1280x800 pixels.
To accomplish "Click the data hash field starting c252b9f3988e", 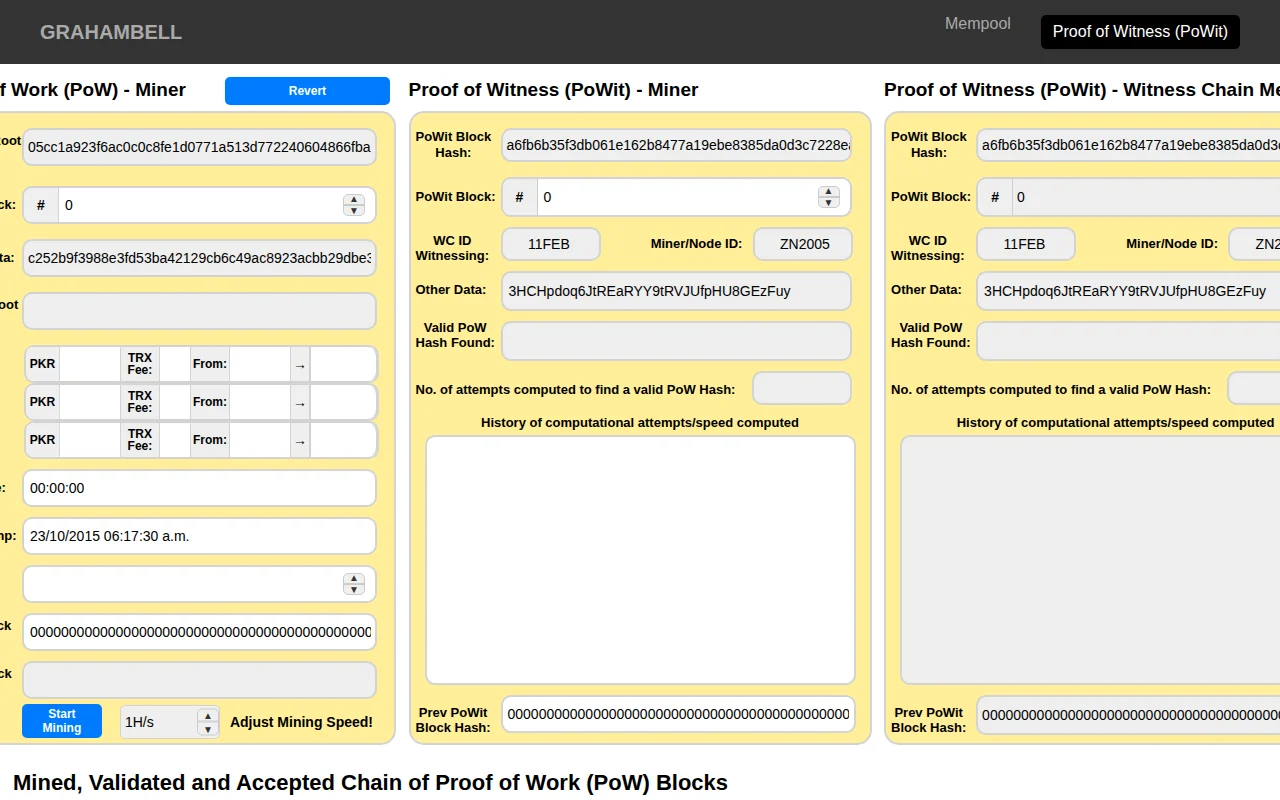I will tap(199, 258).
